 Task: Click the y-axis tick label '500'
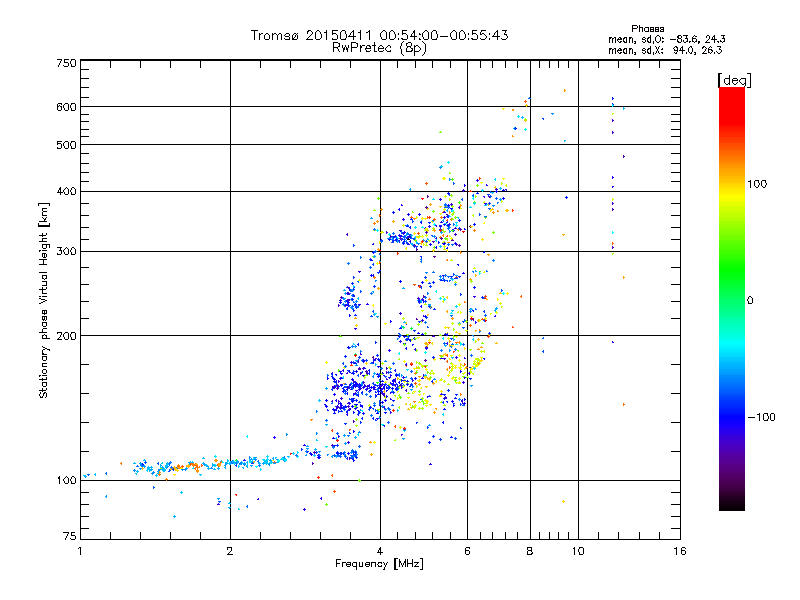pos(66,145)
